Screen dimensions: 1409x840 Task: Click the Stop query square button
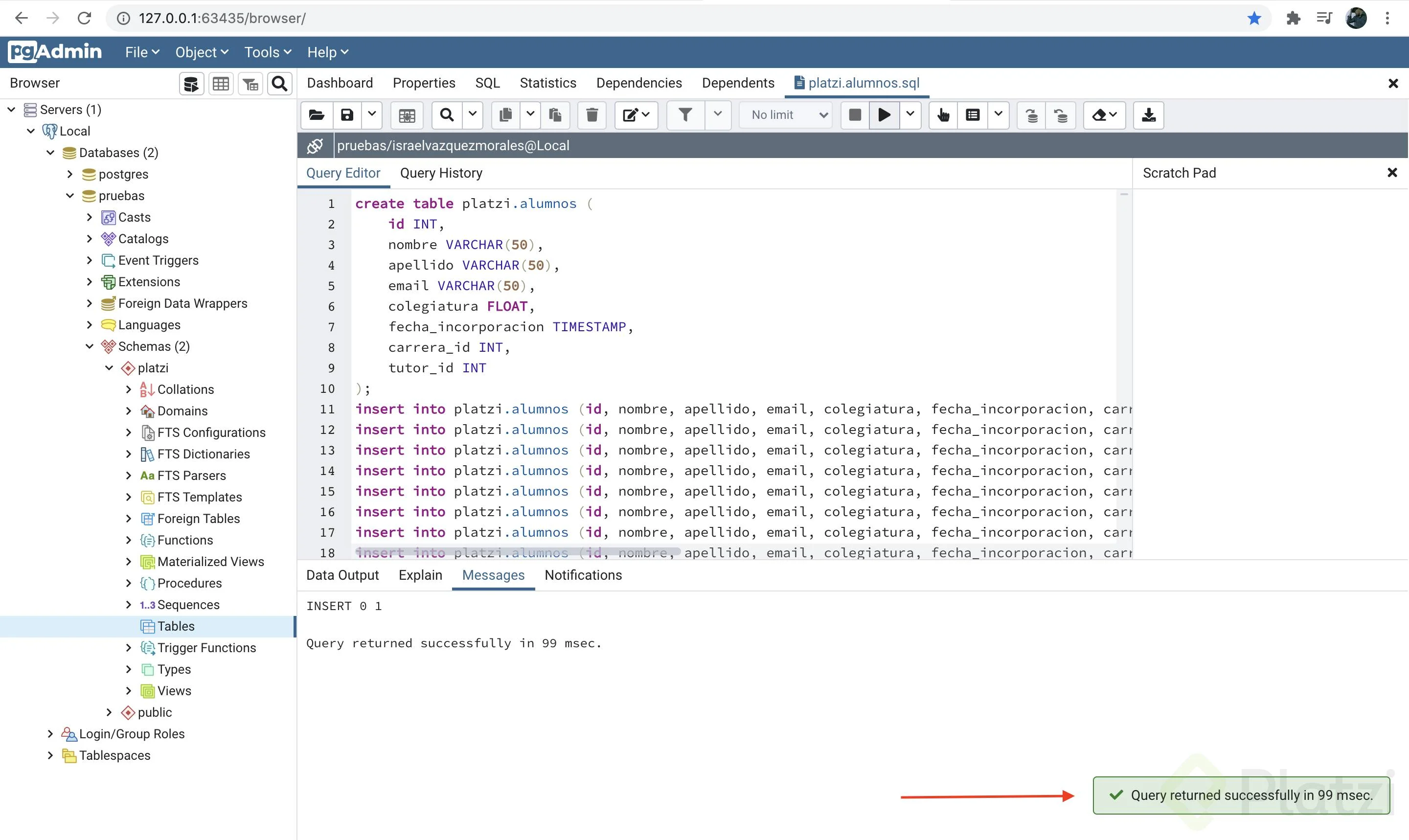[x=855, y=115]
